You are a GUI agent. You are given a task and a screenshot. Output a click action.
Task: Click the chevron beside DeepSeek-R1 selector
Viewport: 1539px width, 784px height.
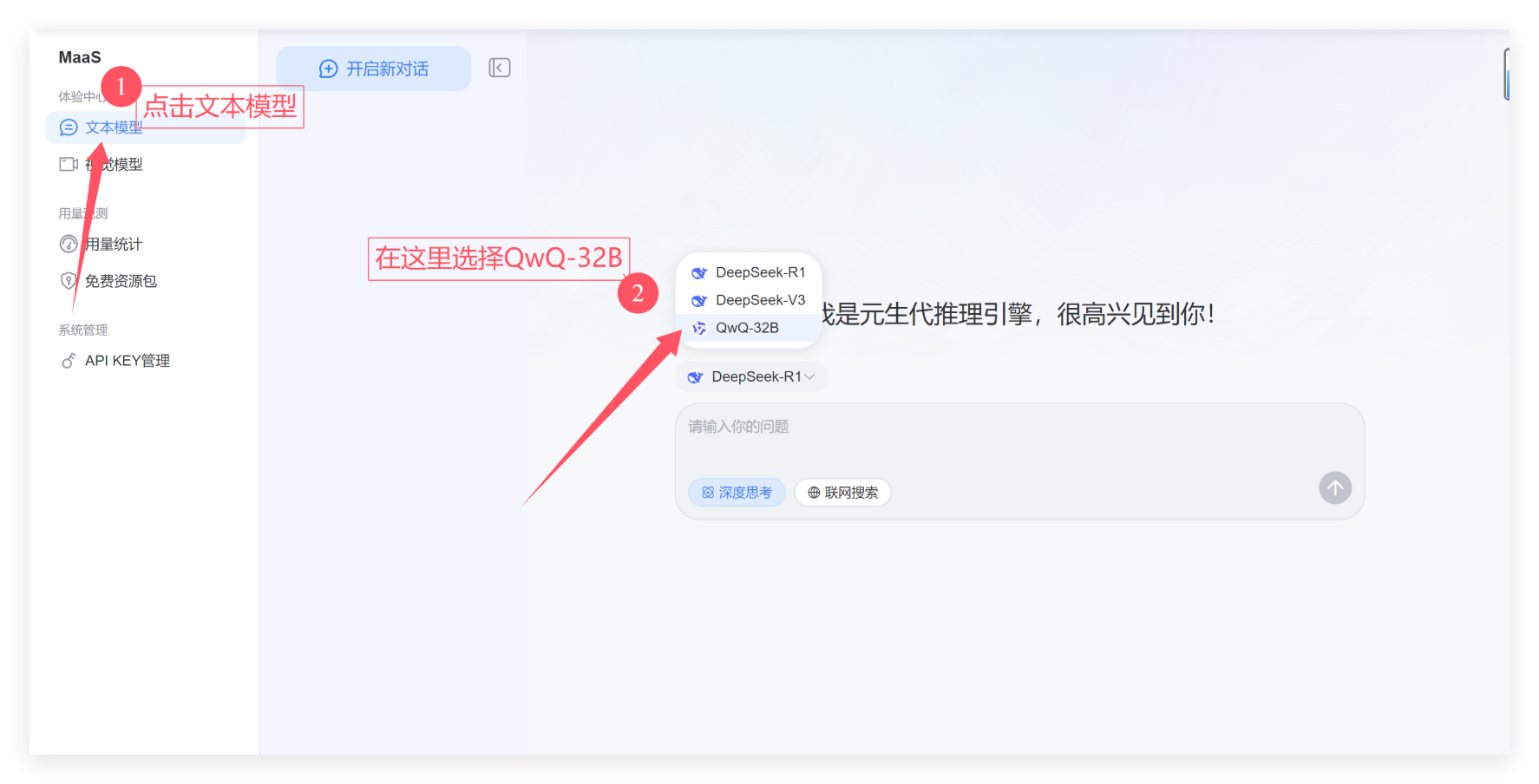810,377
